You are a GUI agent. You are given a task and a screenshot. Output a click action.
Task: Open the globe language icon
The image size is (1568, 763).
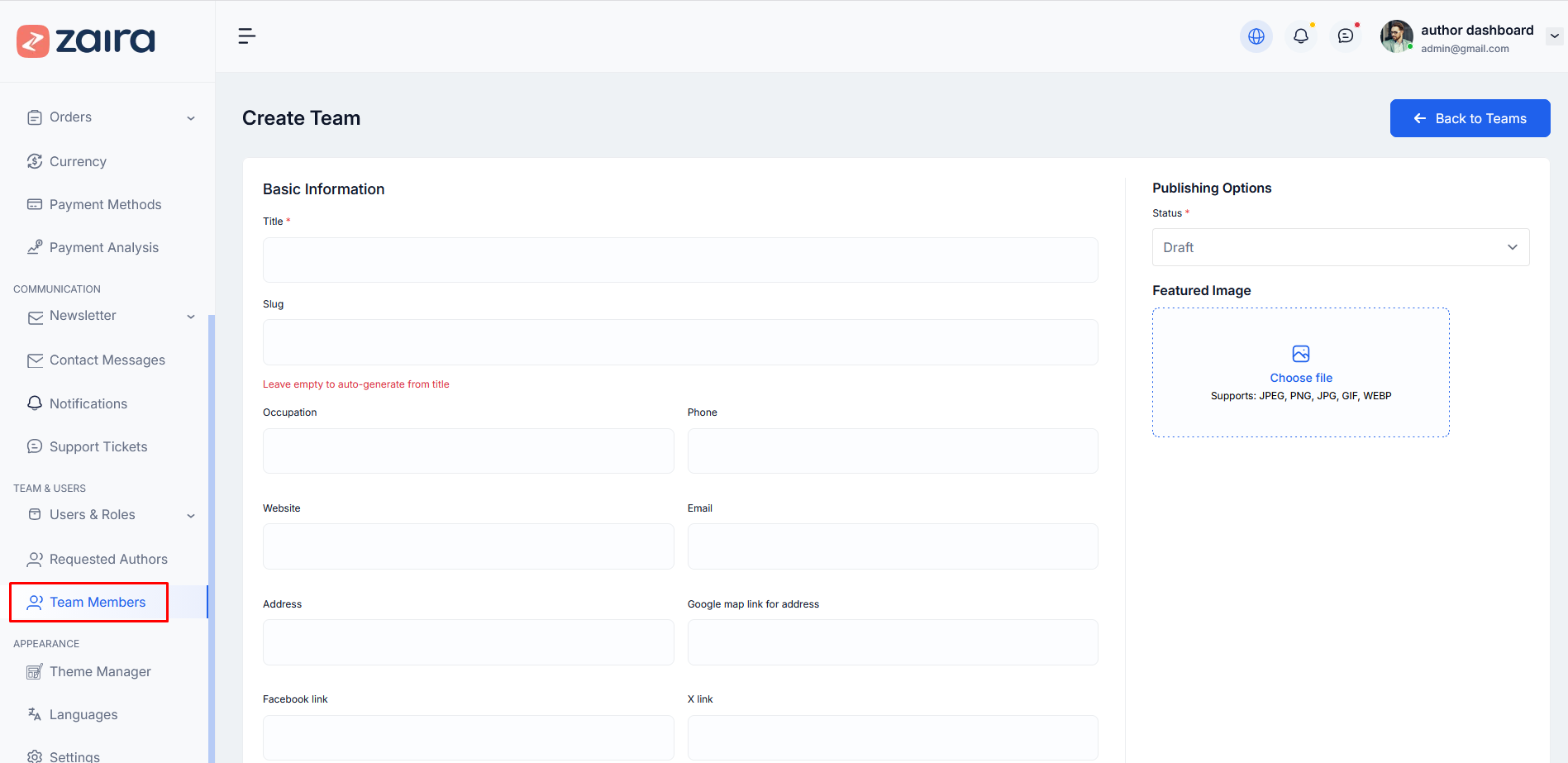click(x=1256, y=36)
